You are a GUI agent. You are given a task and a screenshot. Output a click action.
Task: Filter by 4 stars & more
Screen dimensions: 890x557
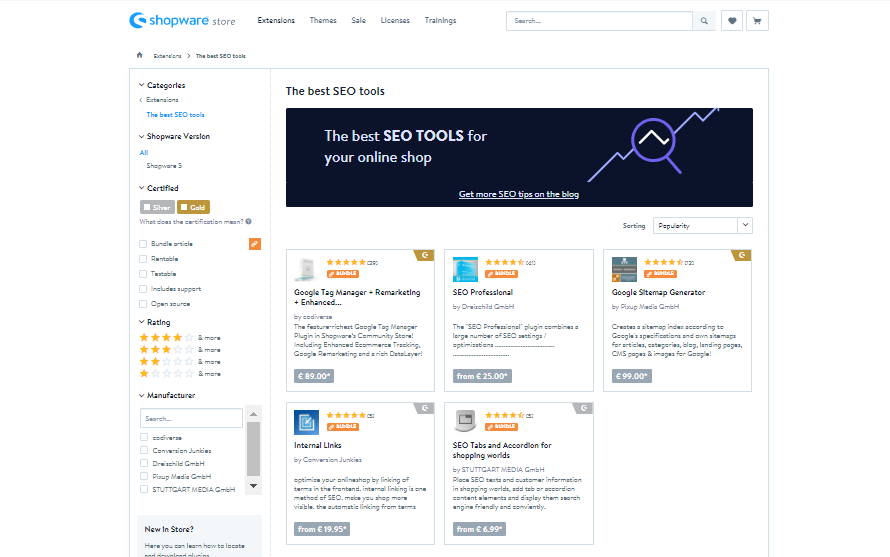click(180, 338)
